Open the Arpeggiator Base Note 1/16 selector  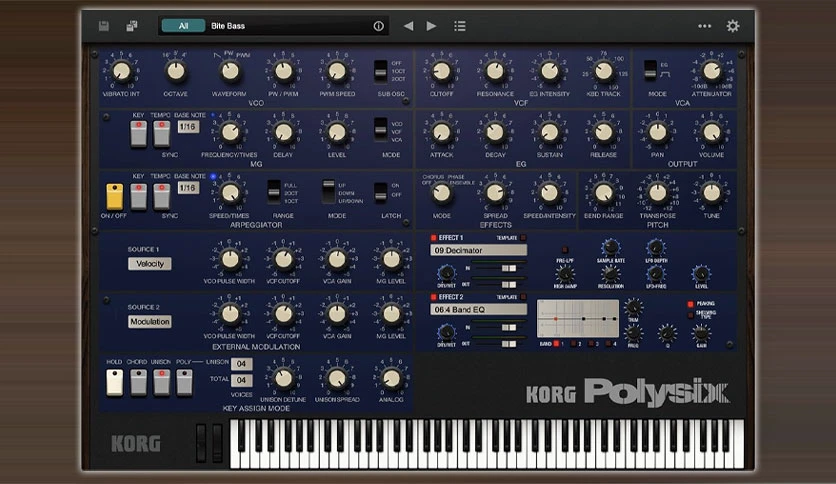click(x=188, y=188)
